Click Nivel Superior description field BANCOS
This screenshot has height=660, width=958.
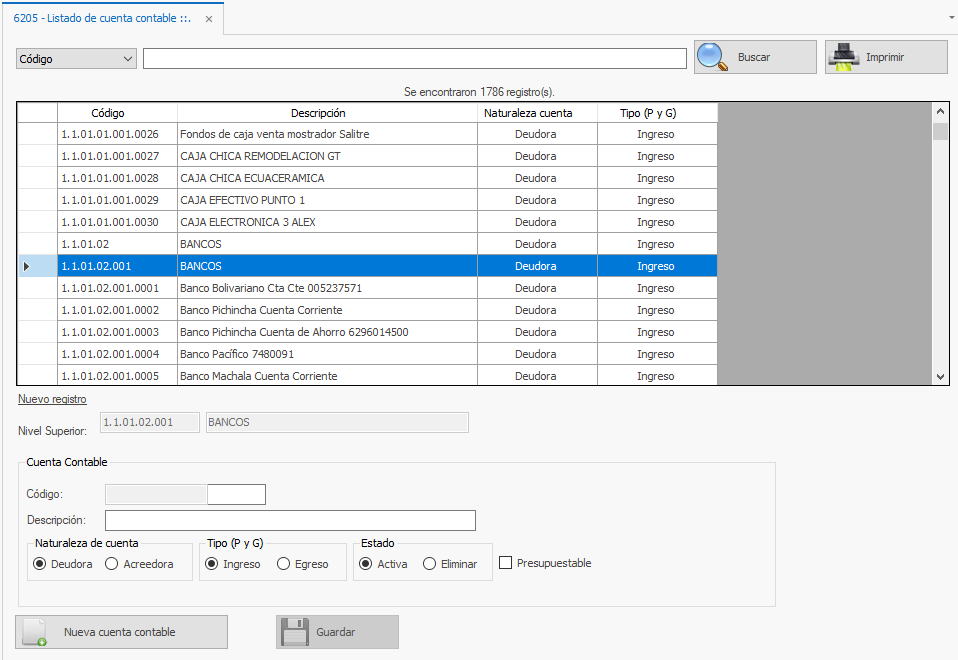[x=337, y=422]
